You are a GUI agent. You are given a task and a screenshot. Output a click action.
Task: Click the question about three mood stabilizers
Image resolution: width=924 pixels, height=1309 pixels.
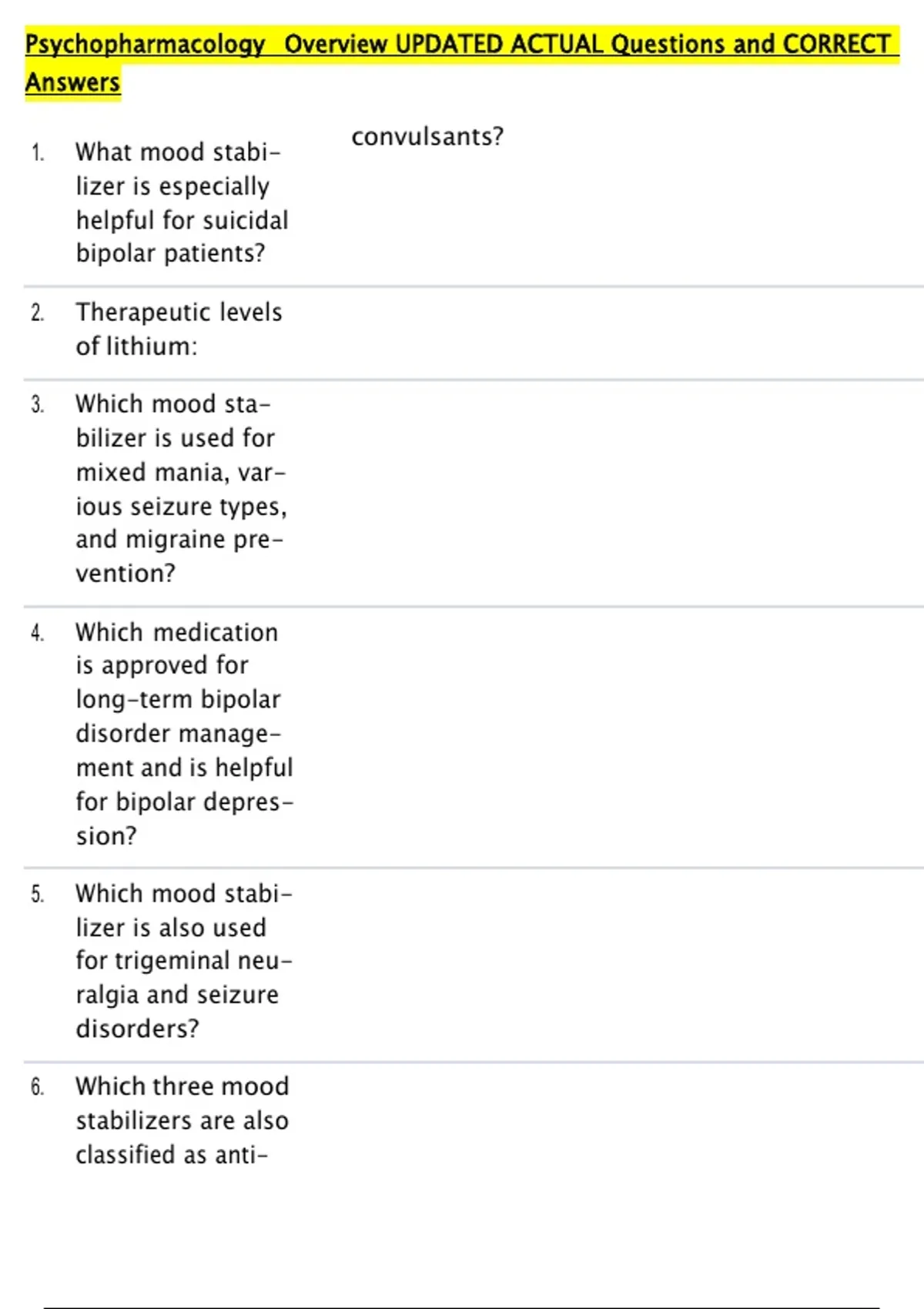[x=182, y=1120]
